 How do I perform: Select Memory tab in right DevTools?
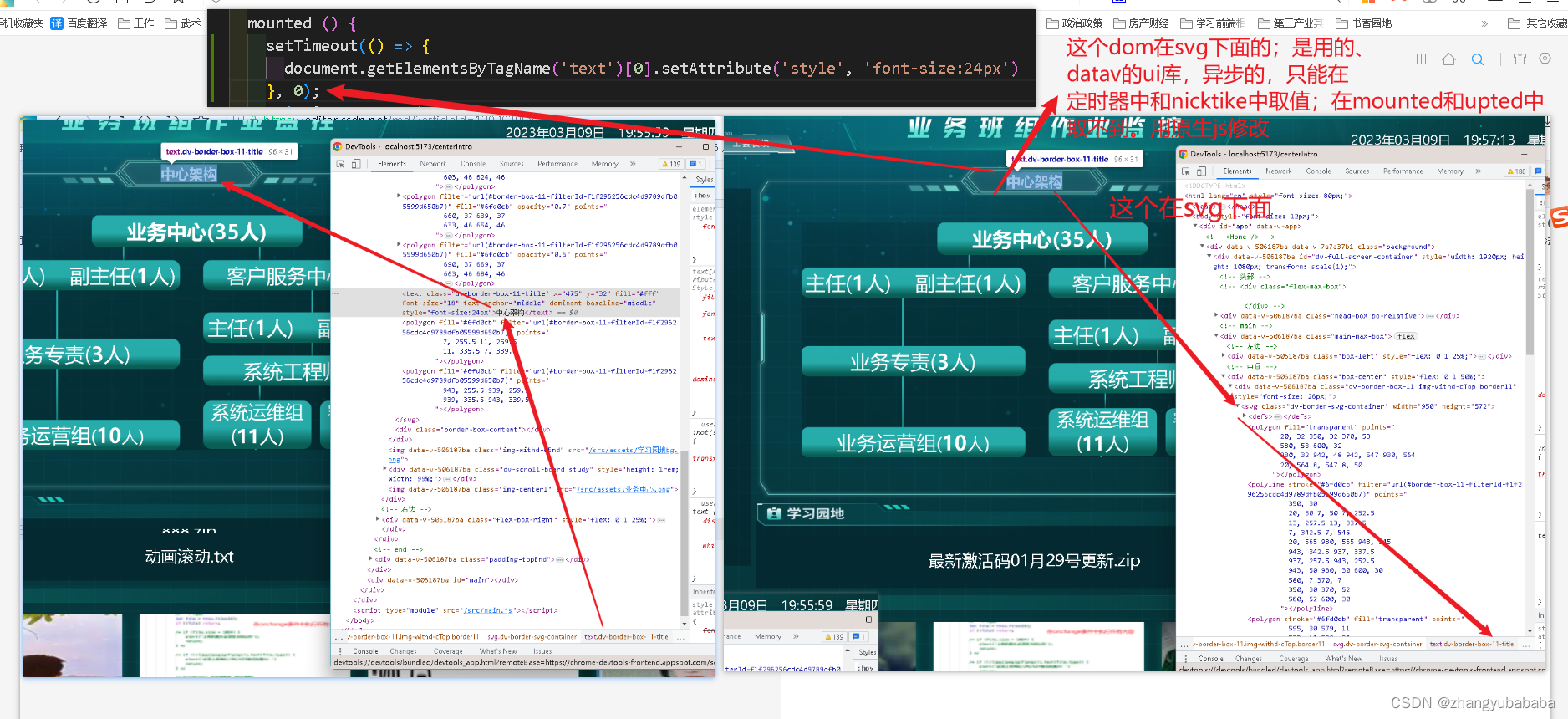[1450, 171]
